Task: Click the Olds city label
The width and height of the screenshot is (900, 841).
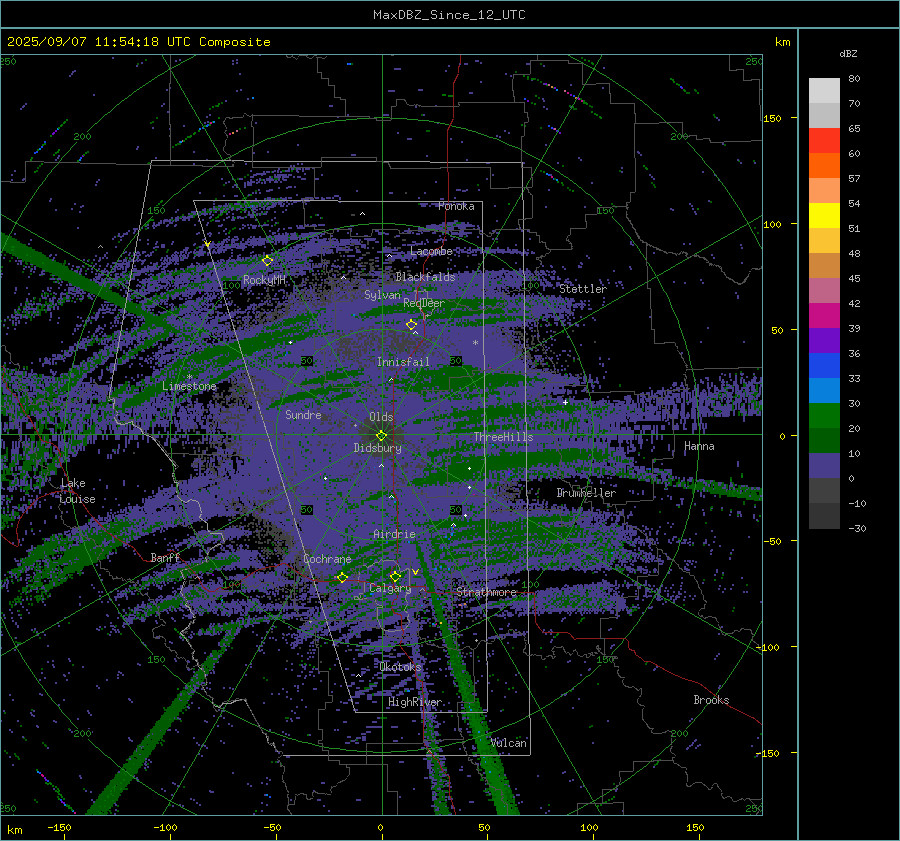Action: (x=381, y=417)
